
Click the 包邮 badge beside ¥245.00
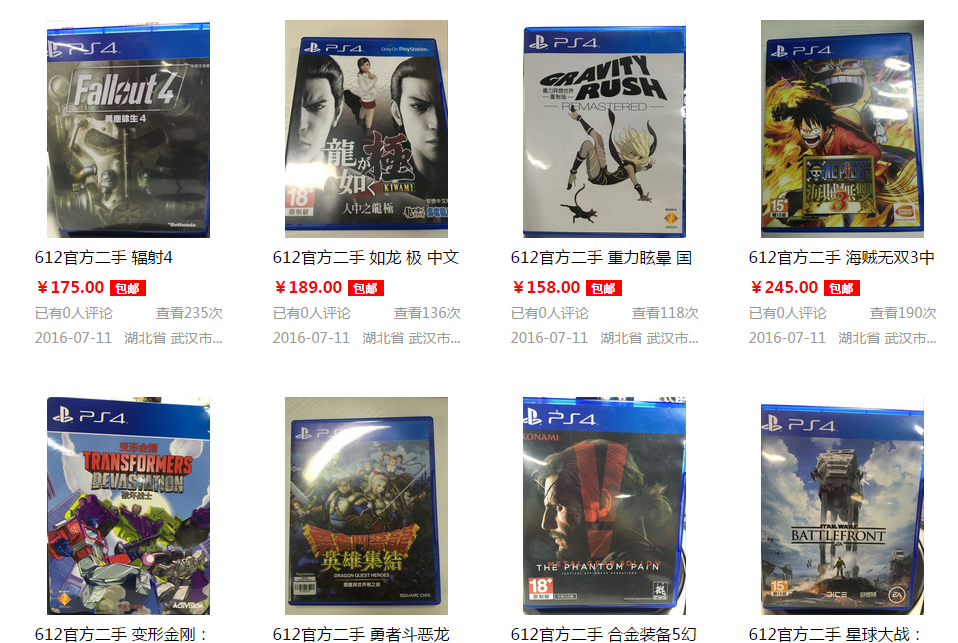(841, 288)
